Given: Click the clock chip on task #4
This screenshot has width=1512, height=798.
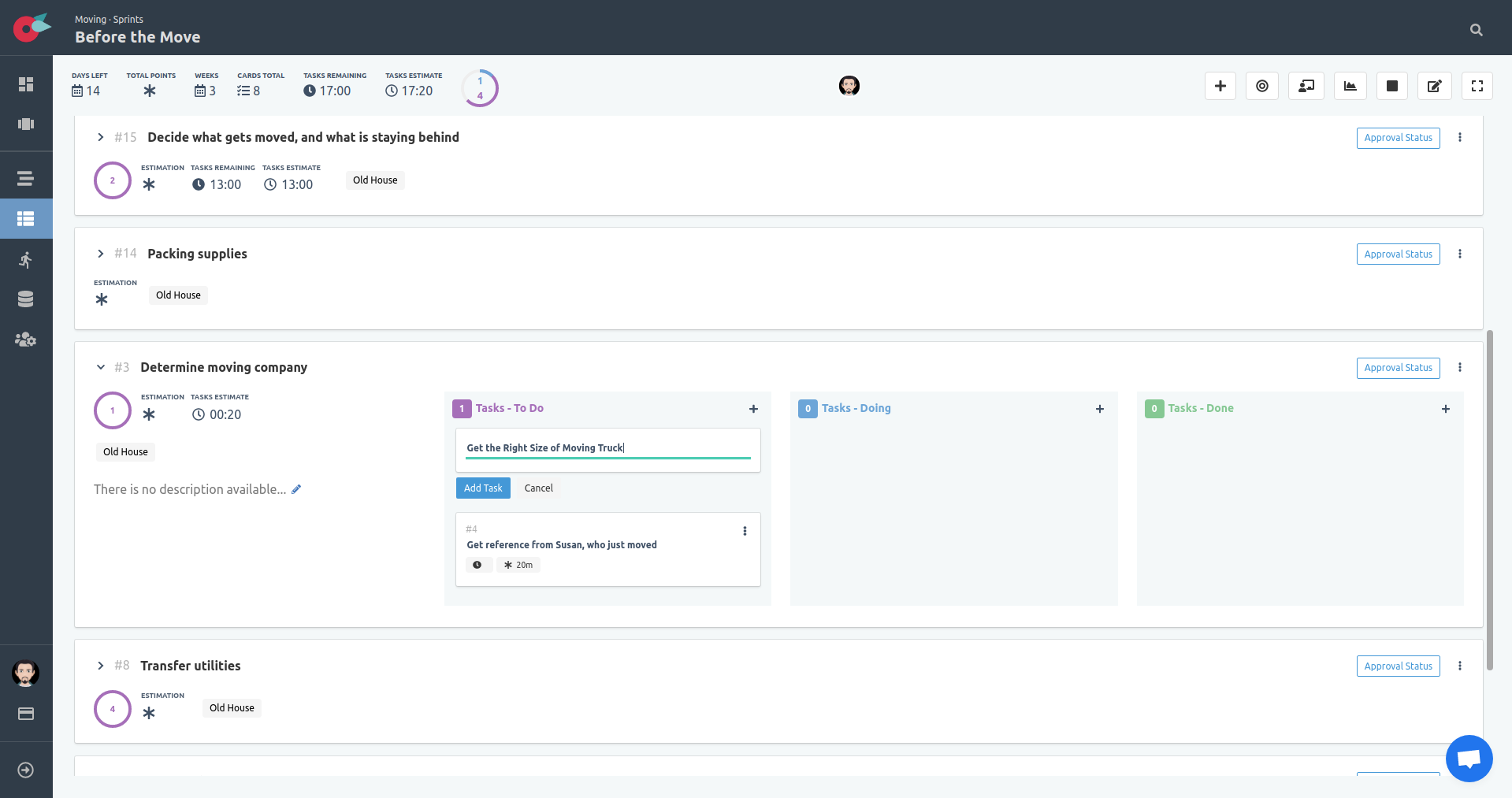Looking at the screenshot, I should point(477,565).
